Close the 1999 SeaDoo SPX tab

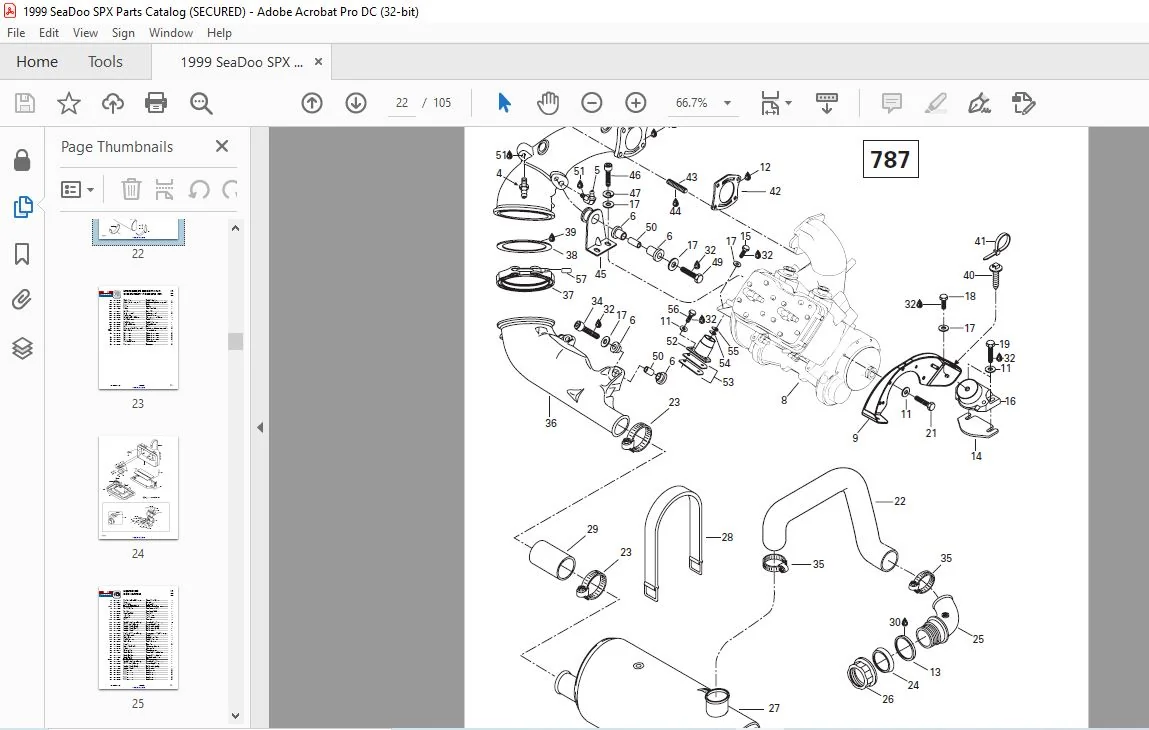point(318,62)
